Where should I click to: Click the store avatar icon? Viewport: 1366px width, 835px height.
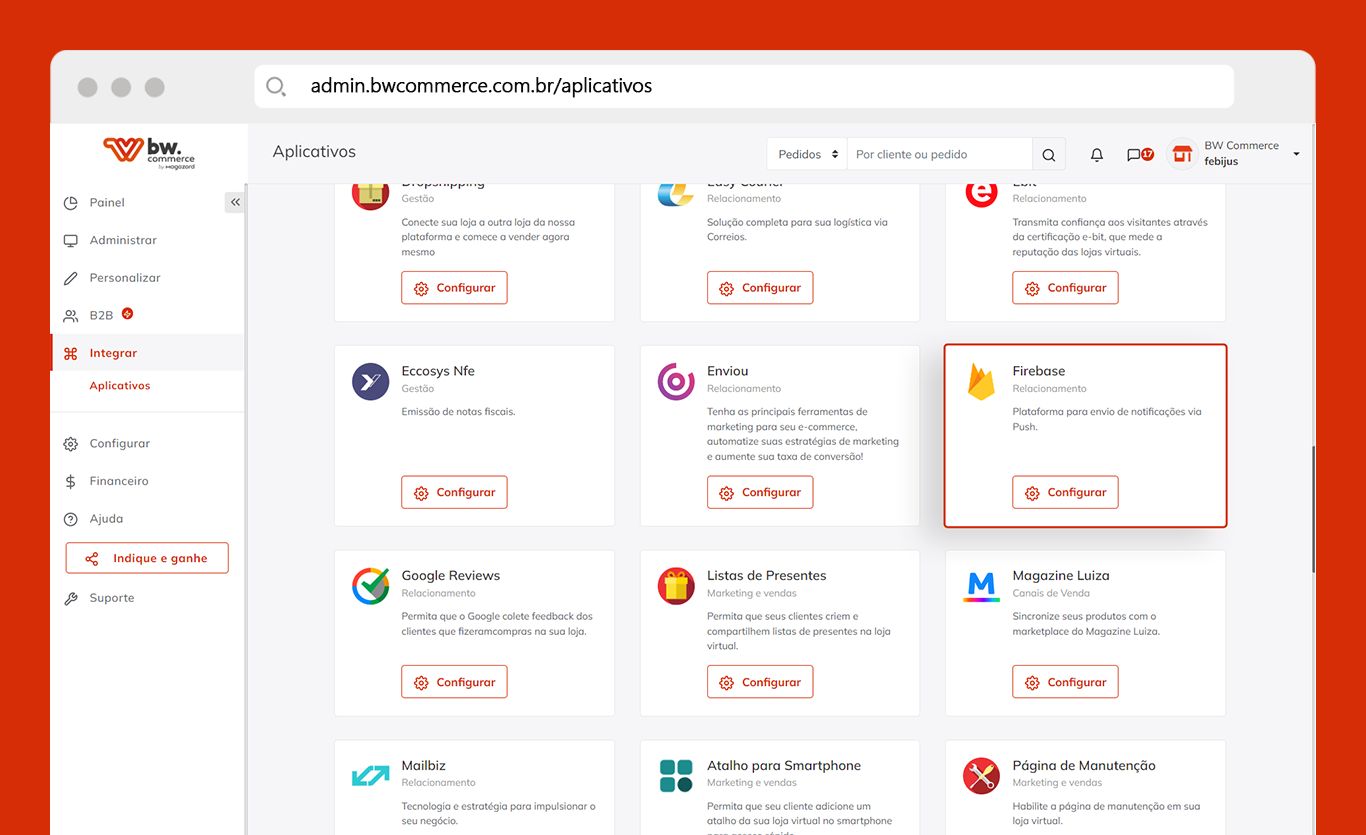click(1183, 154)
